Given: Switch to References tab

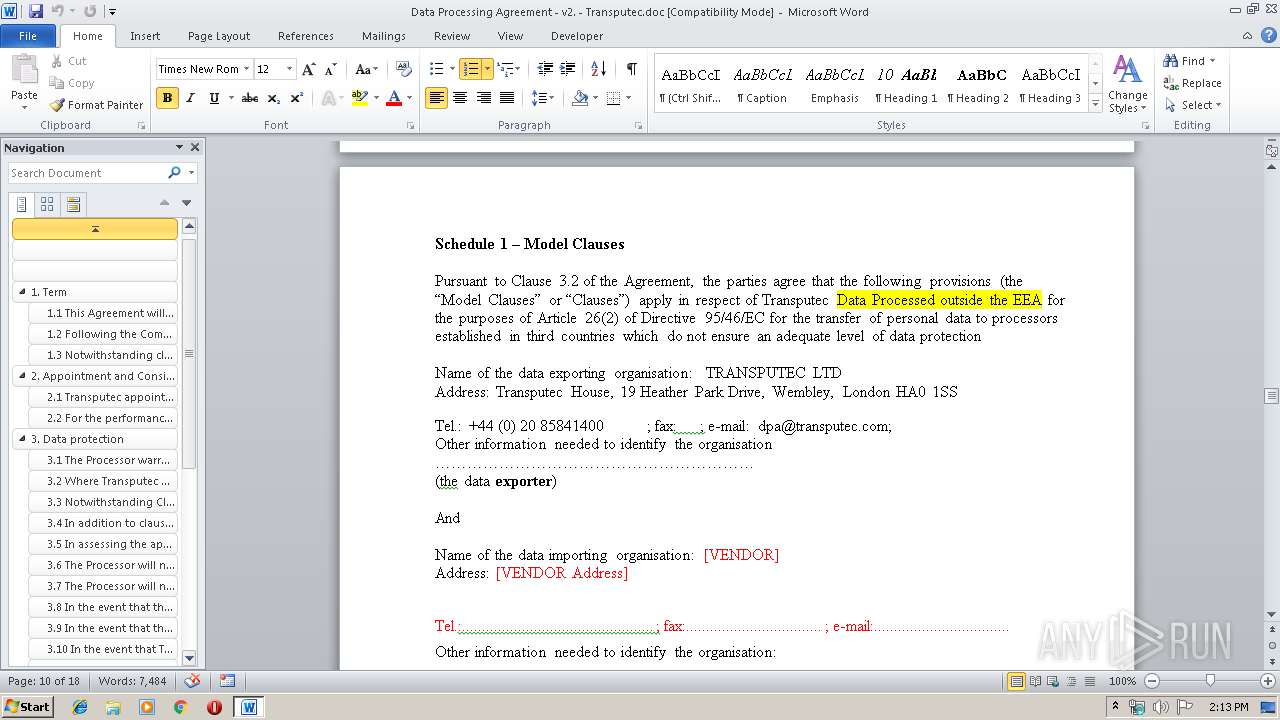Looking at the screenshot, I should 306,36.
